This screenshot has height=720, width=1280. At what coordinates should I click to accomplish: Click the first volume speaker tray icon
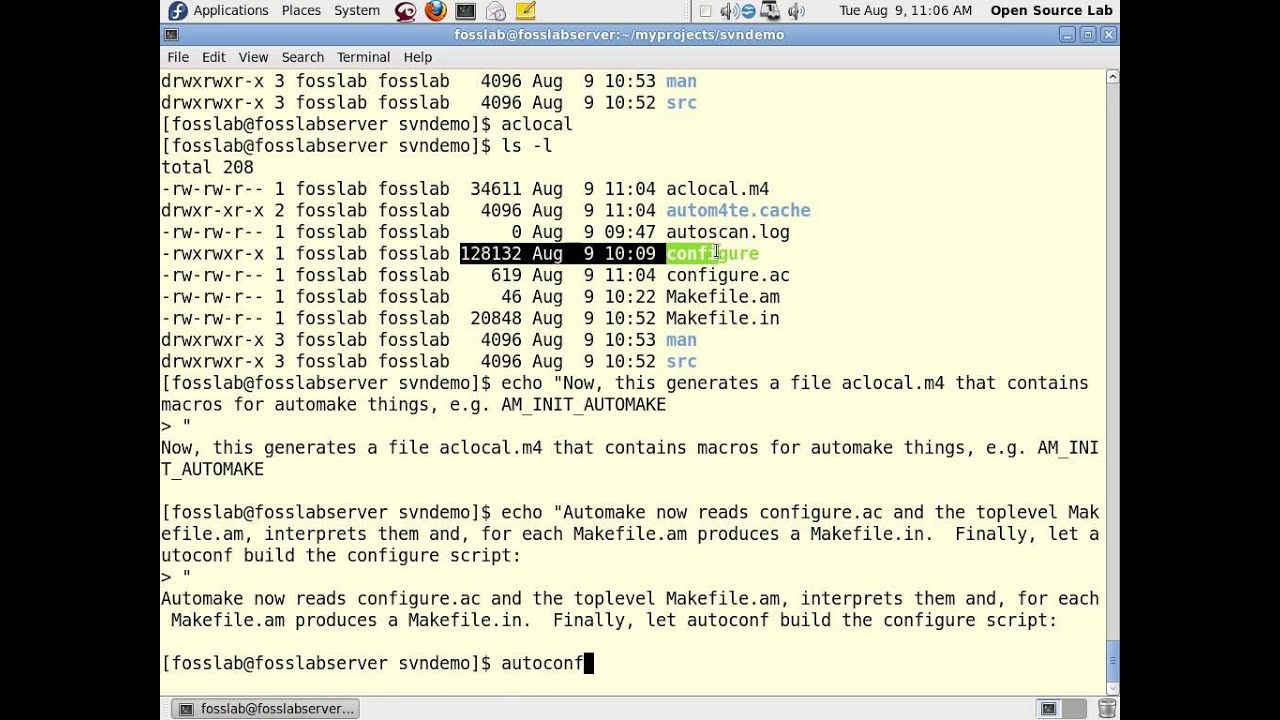(728, 11)
